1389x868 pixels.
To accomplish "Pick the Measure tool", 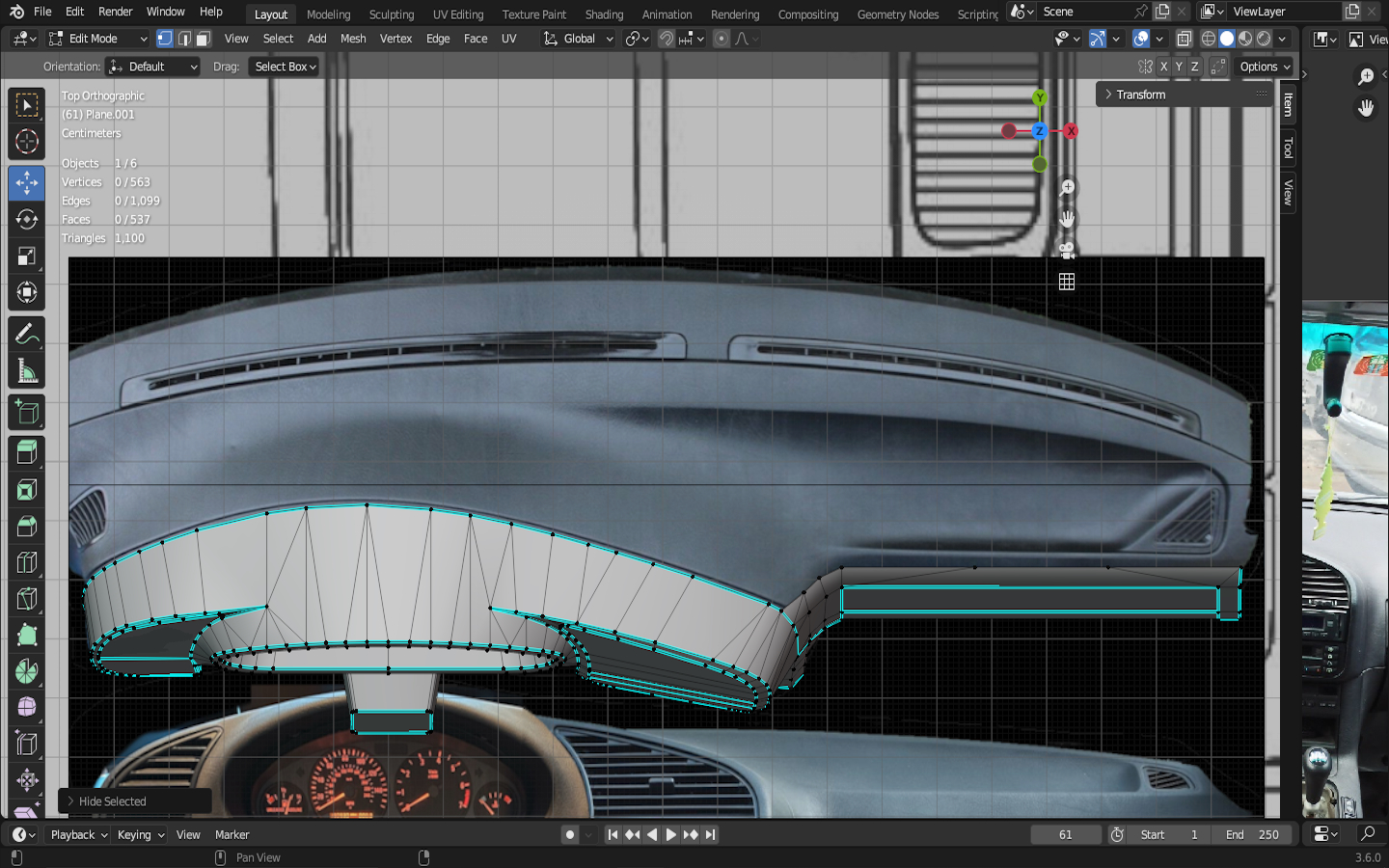I will click(27, 371).
